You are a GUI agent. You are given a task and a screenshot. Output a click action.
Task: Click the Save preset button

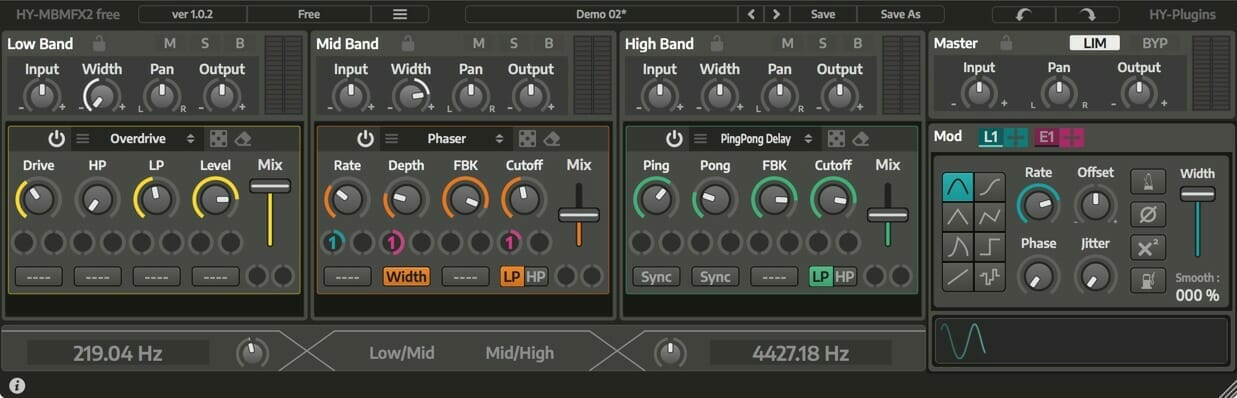pos(823,14)
